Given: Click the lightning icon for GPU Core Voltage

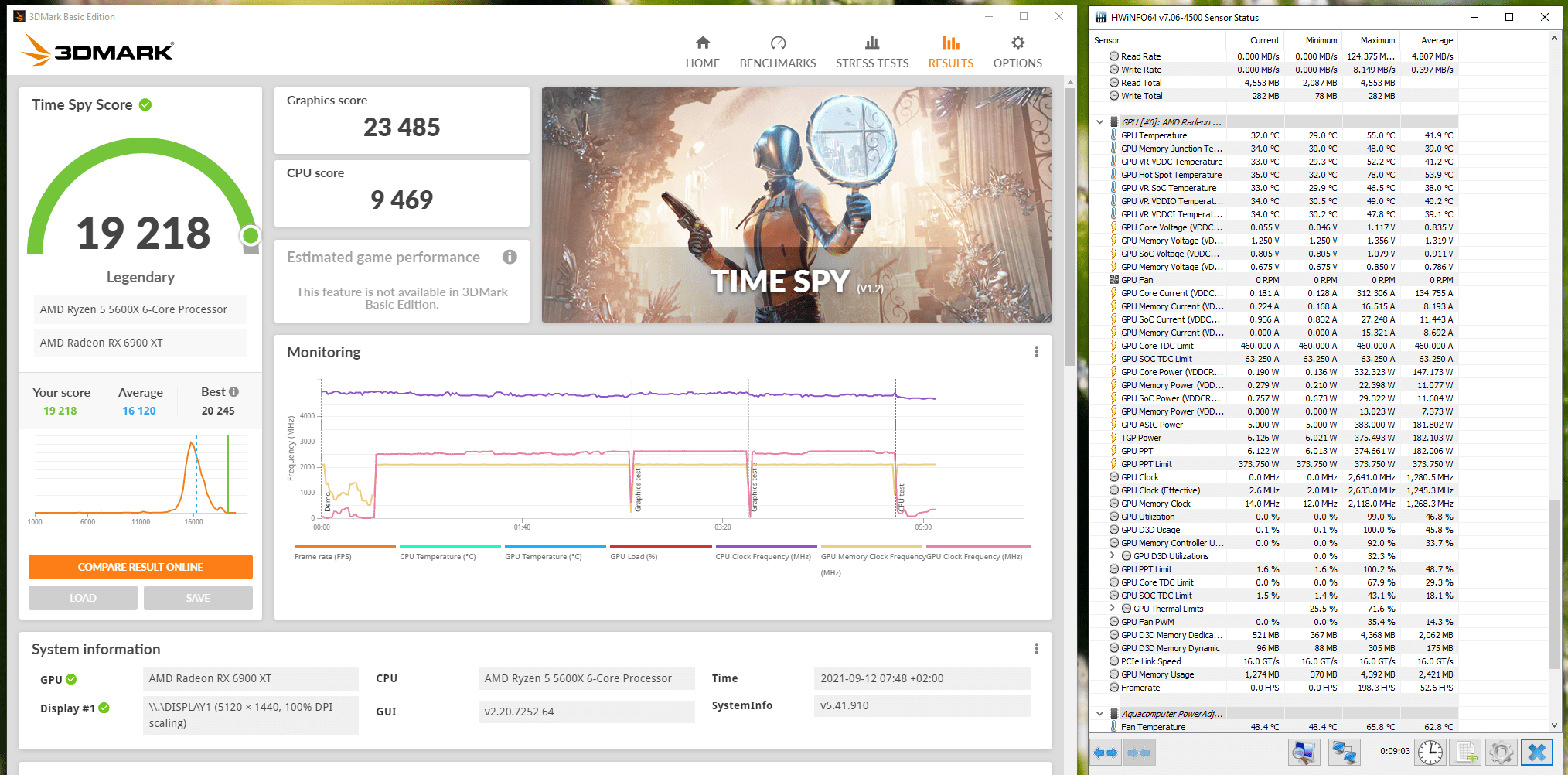Looking at the screenshot, I should [1114, 227].
